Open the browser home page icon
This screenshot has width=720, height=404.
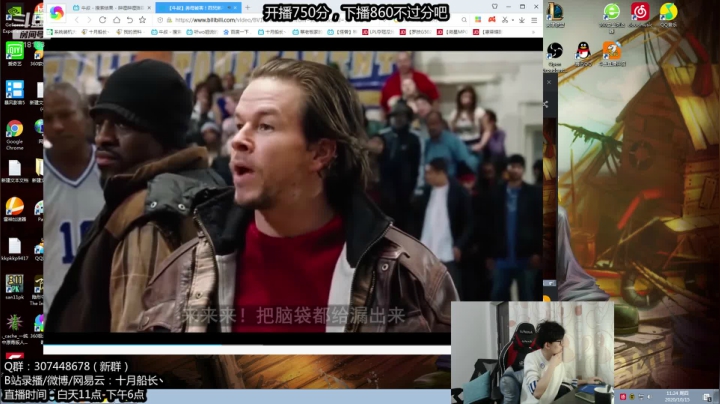116,20
